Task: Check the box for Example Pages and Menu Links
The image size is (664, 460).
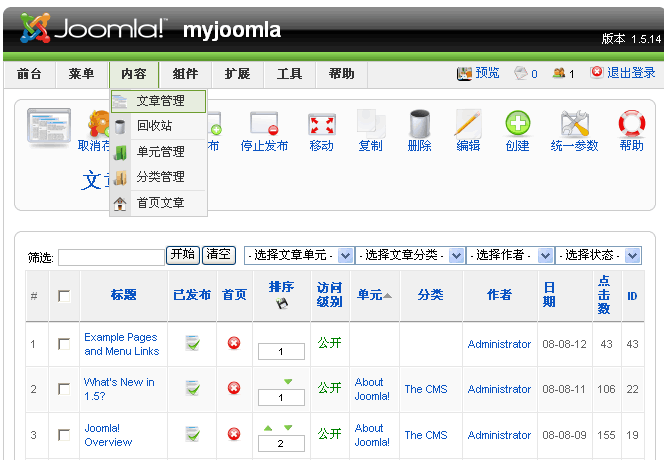Action: click(64, 344)
